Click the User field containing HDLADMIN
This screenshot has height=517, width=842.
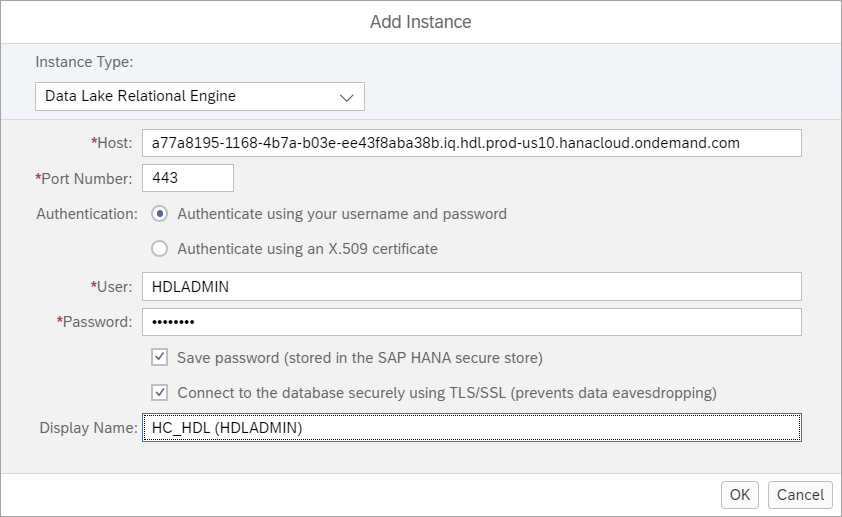[x=471, y=287]
